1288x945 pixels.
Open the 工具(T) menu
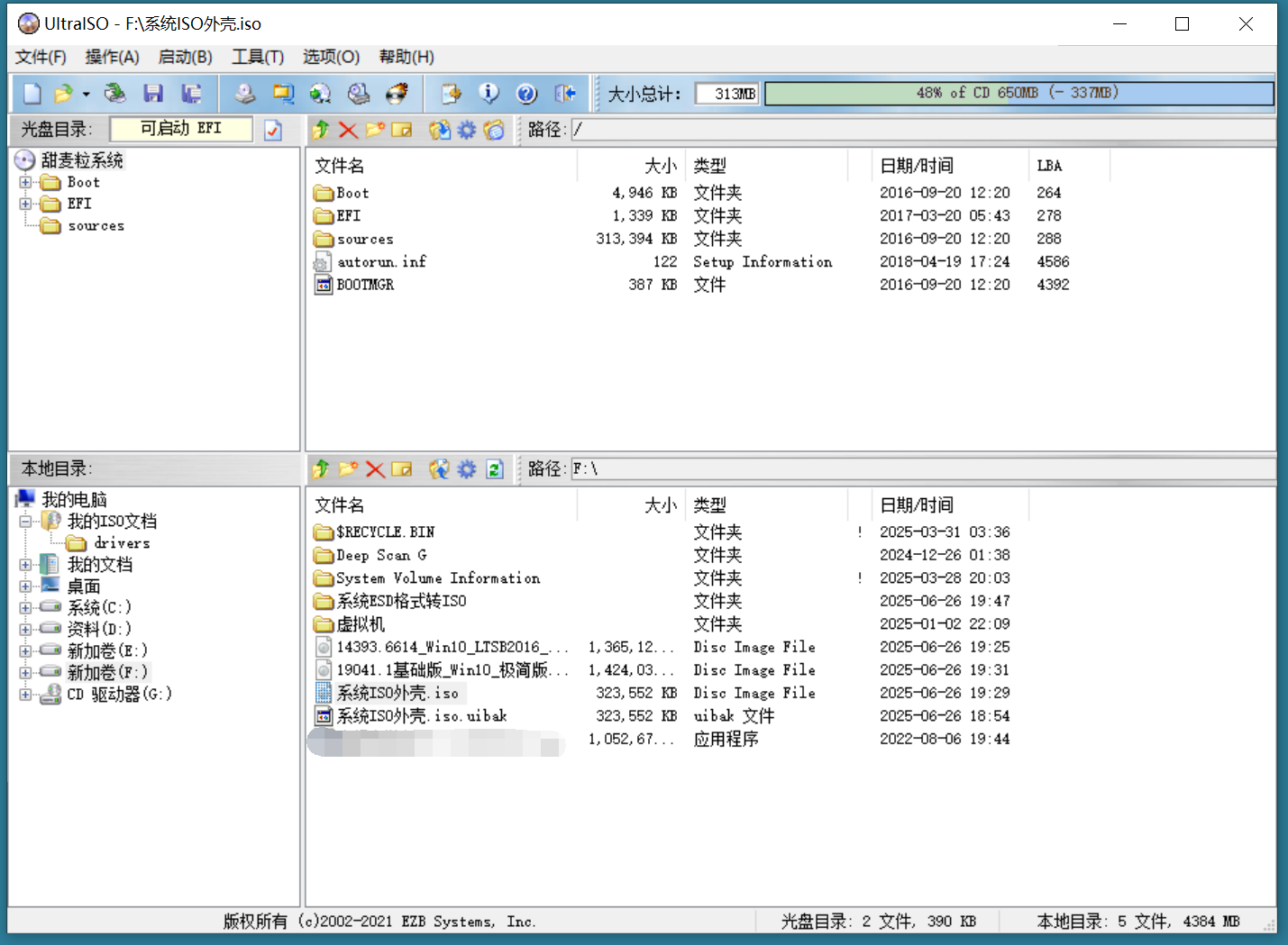point(258,57)
